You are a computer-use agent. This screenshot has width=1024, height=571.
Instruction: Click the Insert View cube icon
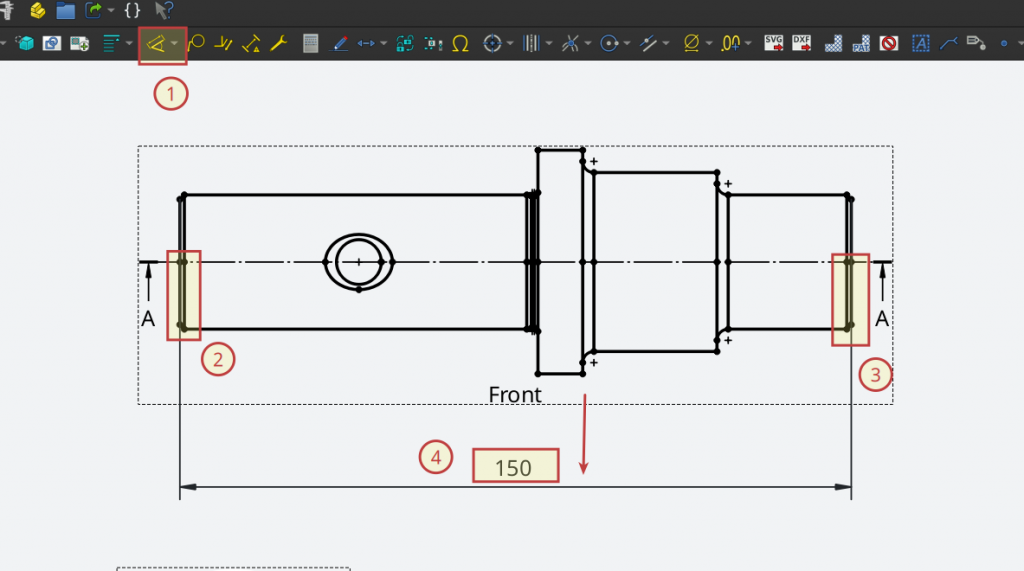(25, 44)
